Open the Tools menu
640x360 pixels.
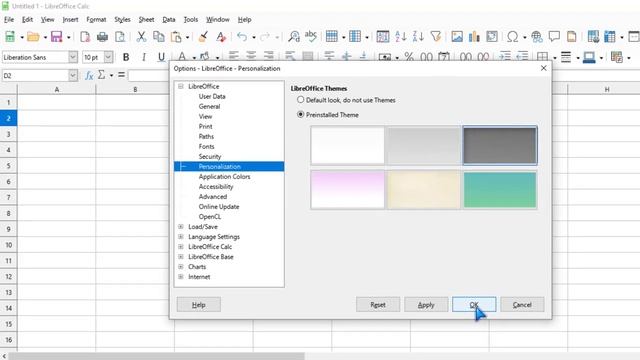pyautogui.click(x=191, y=20)
